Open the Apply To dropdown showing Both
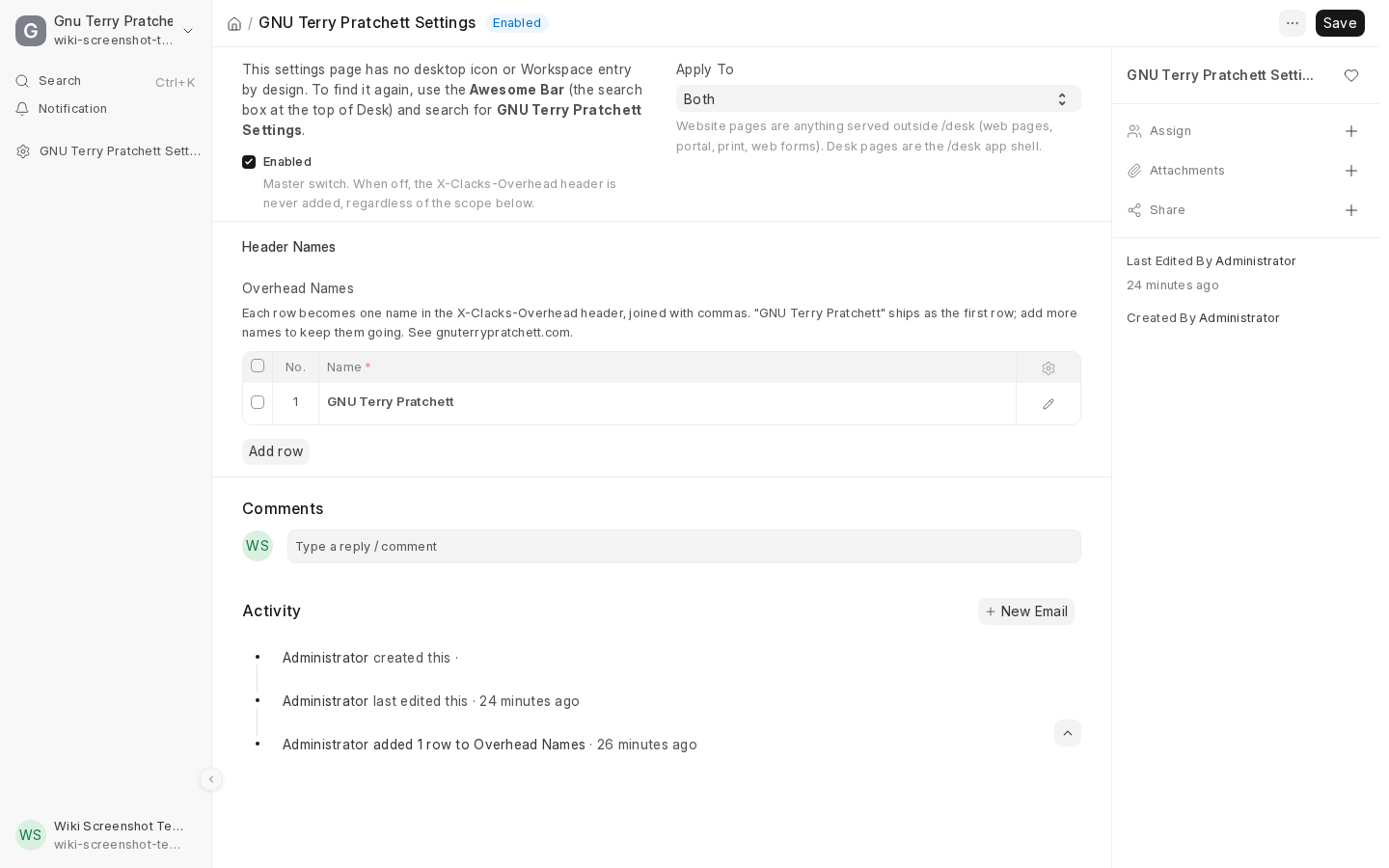Viewport: 1389px width, 868px height. pyautogui.click(x=879, y=98)
